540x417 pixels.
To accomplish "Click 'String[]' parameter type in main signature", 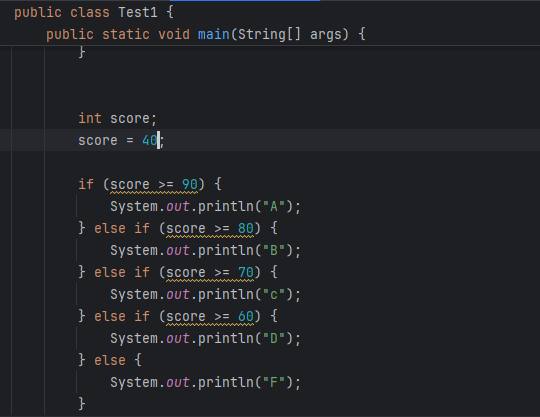I will click(269, 34).
